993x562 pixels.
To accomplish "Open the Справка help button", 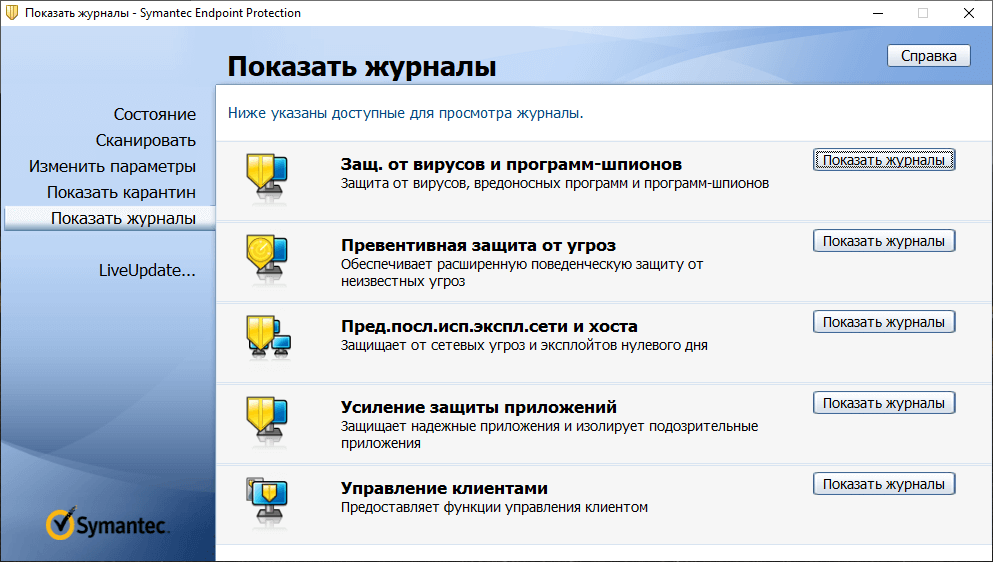I will tap(928, 56).
